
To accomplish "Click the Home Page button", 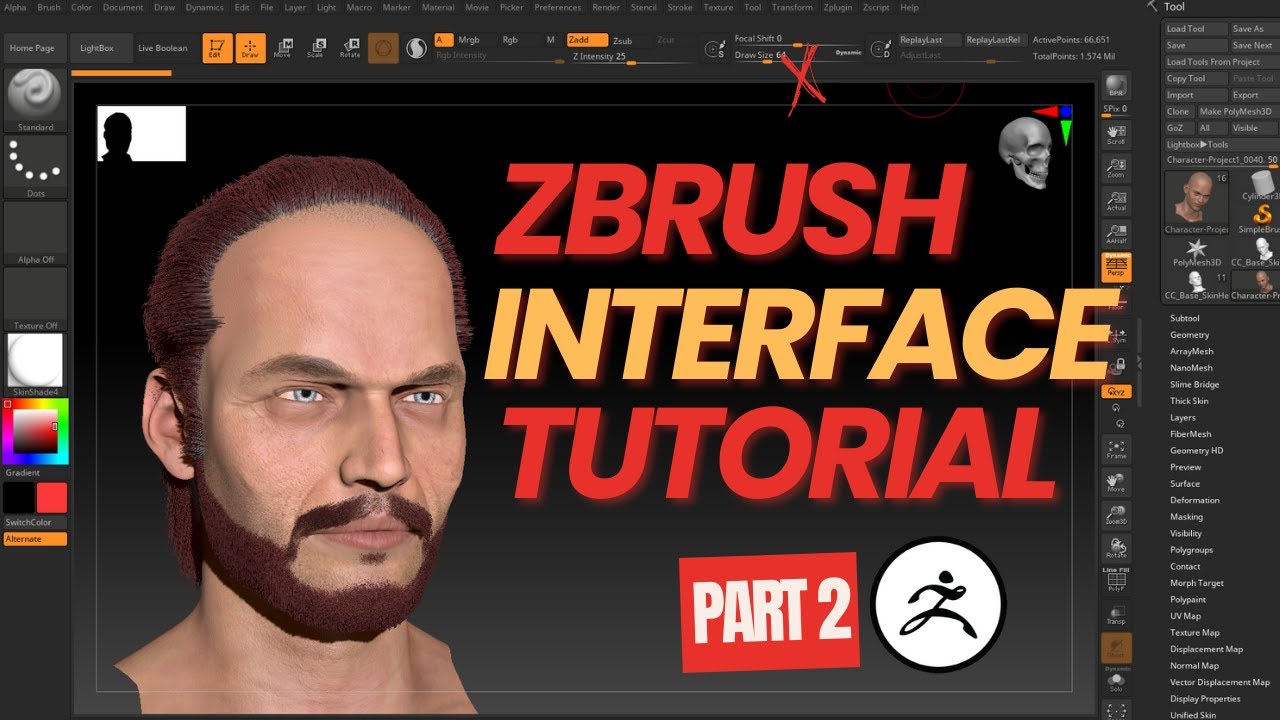I will tap(32, 48).
